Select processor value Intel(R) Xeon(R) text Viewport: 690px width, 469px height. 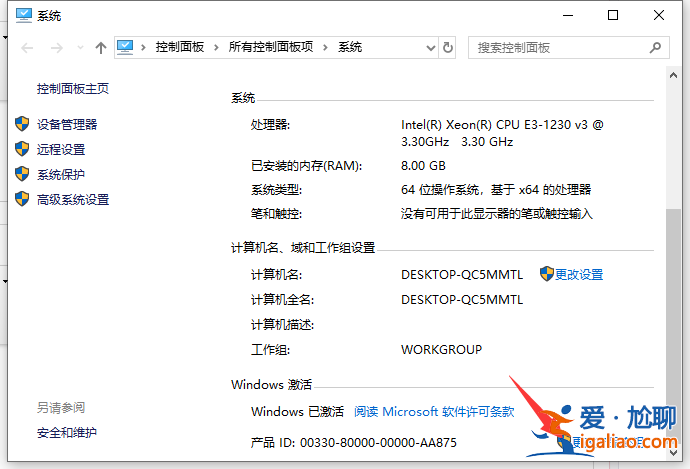[502, 133]
